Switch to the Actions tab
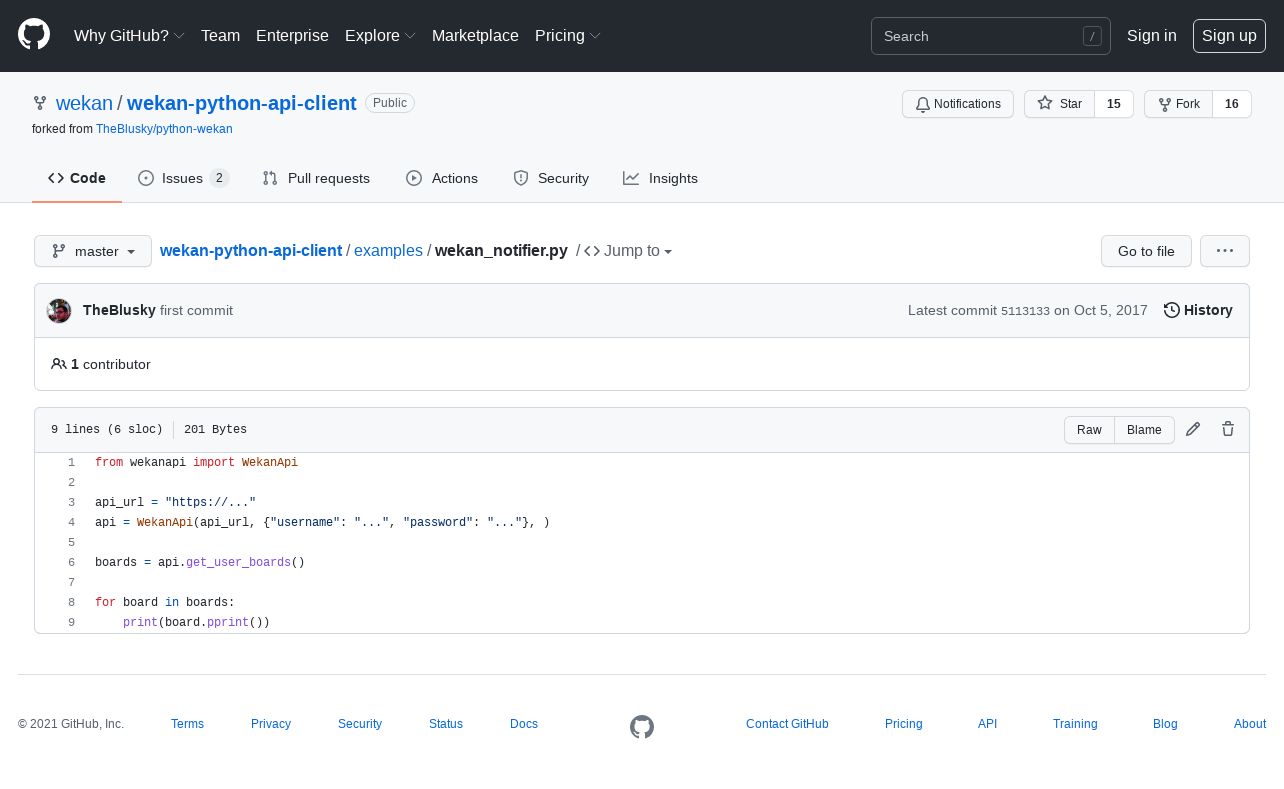Viewport: 1284px width, 789px height. point(442,178)
